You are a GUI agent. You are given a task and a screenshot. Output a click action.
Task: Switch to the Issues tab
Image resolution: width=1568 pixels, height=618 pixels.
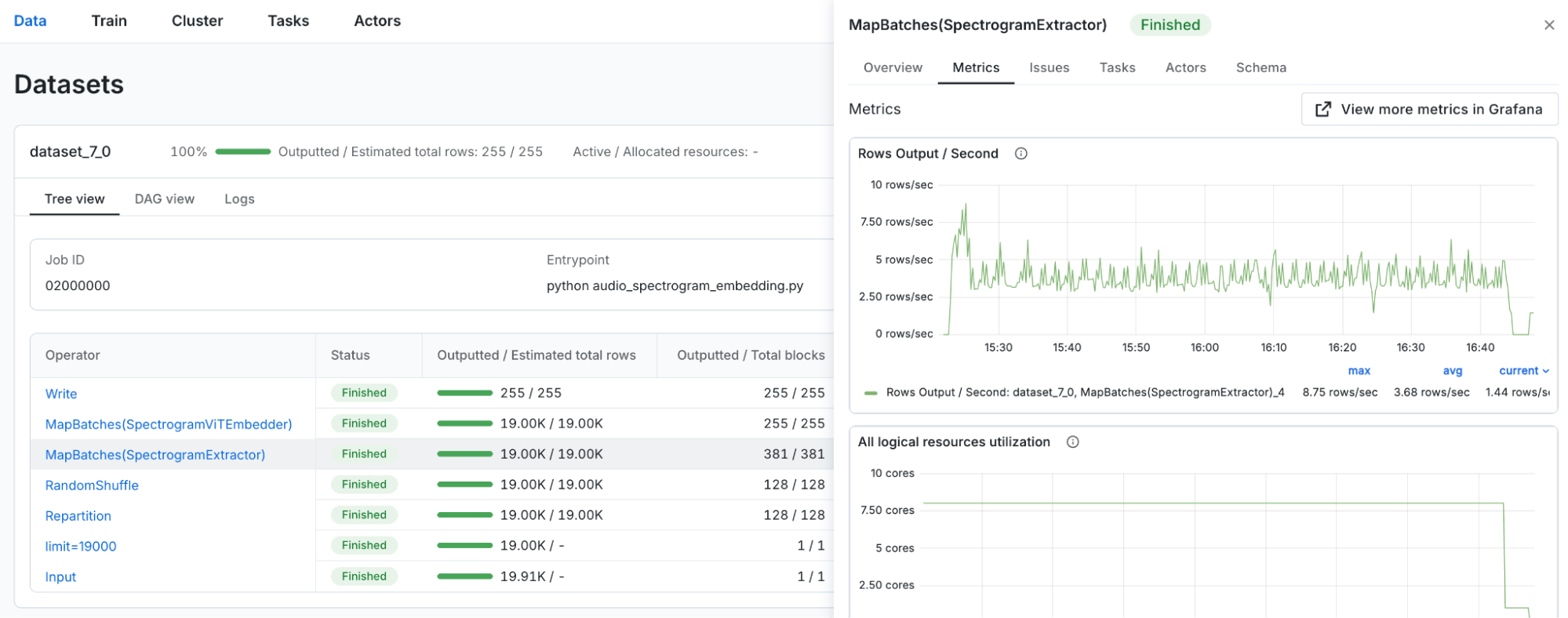point(1049,67)
